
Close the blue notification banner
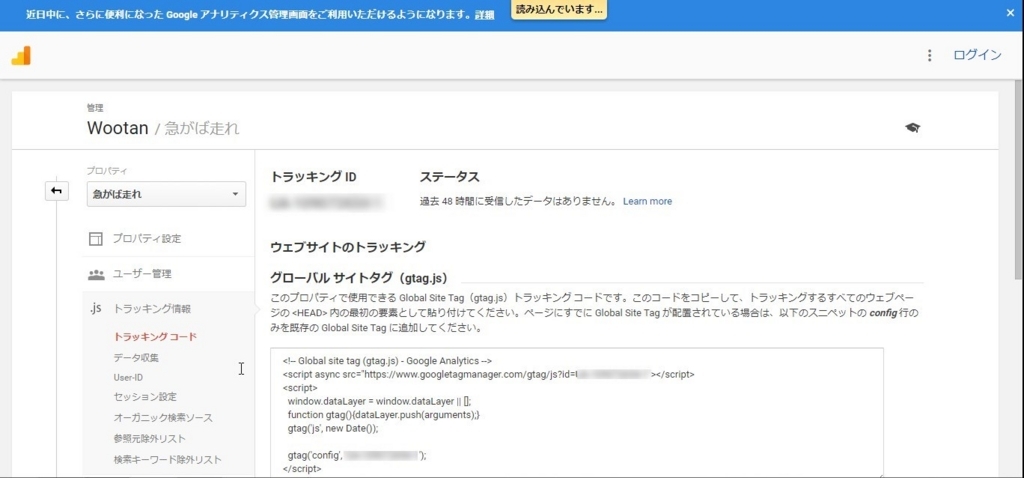pyautogui.click(x=1010, y=13)
